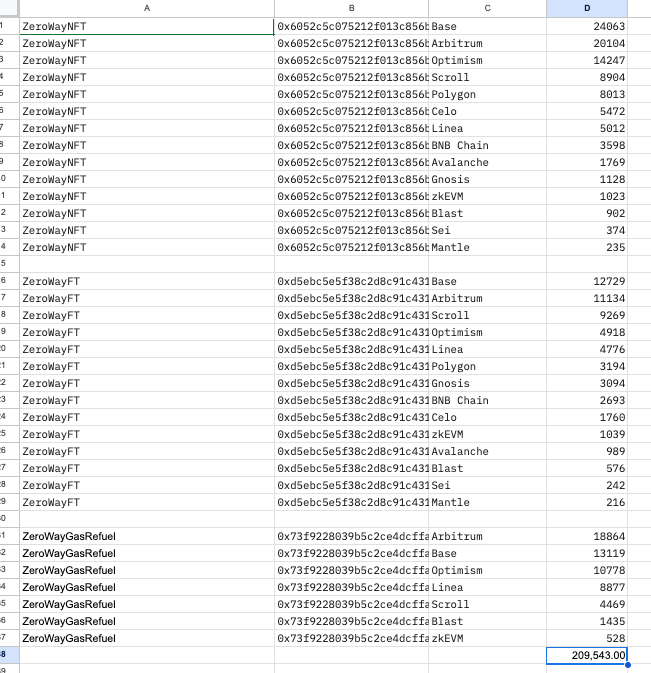Click ZeroWayFT cell in Mantle row

(x=147, y=503)
